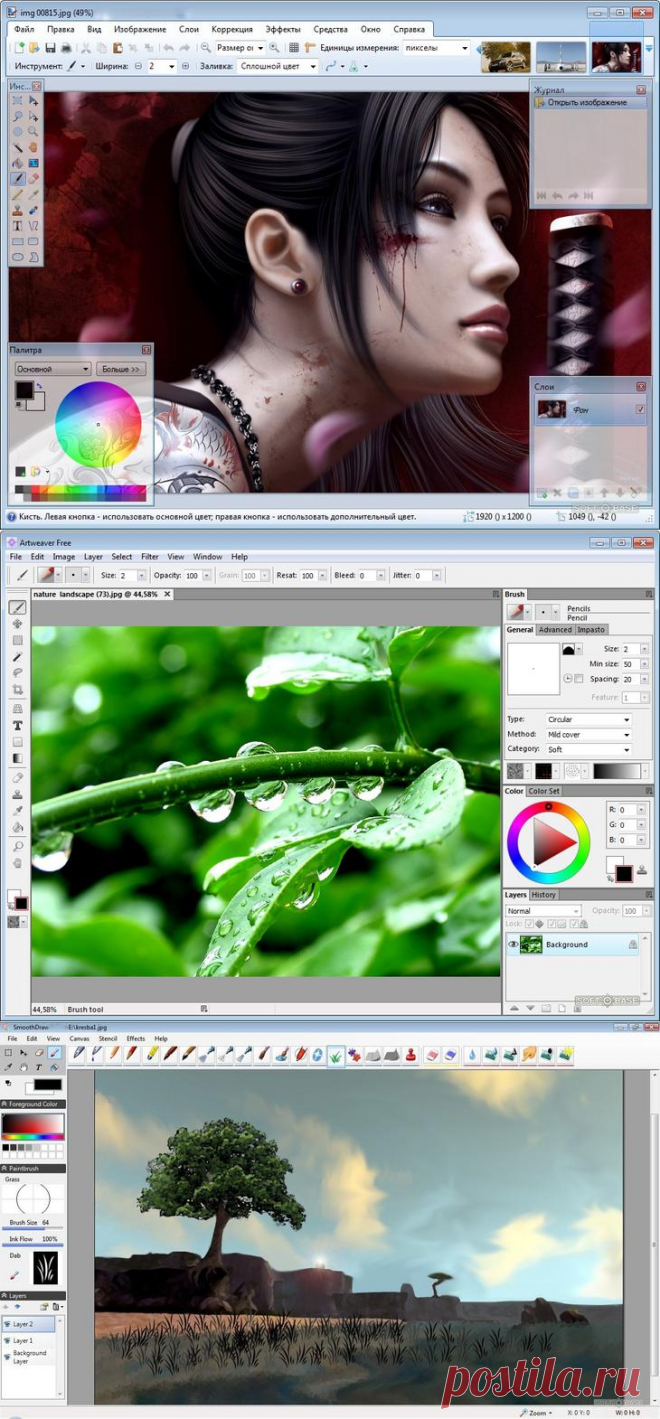Select the red stamp tool in SmoothDraw brush bar
The width and height of the screenshot is (660, 1419).
(x=411, y=1054)
